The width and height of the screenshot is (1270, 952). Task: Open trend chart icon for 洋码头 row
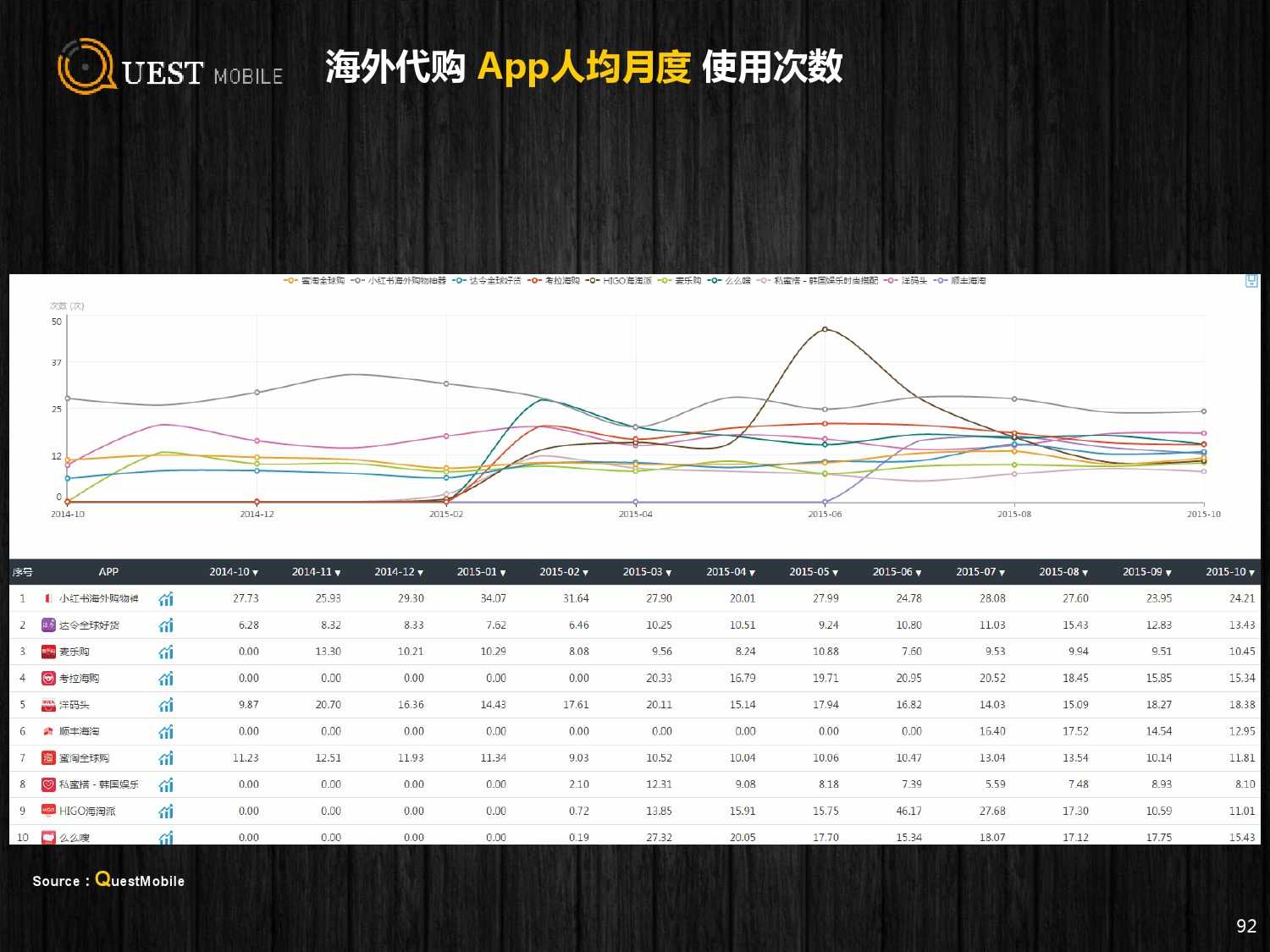click(166, 705)
